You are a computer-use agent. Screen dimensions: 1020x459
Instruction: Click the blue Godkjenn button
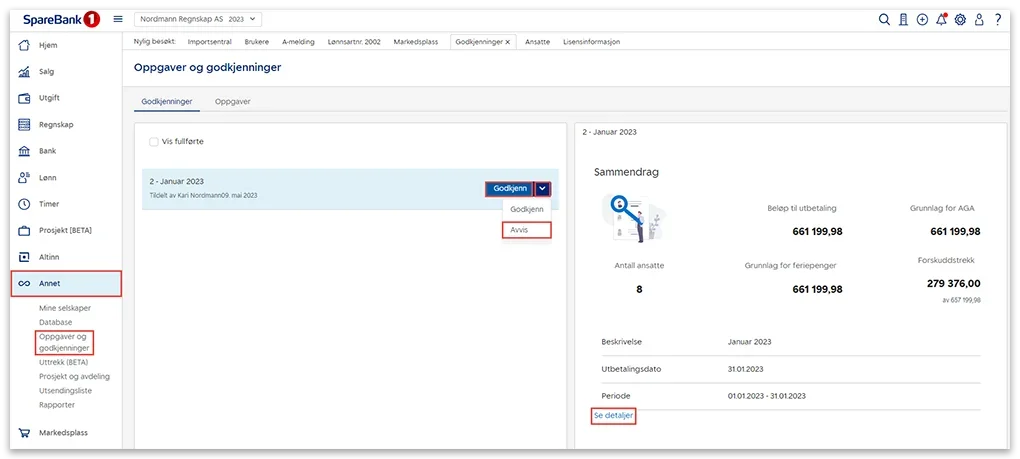click(x=510, y=188)
